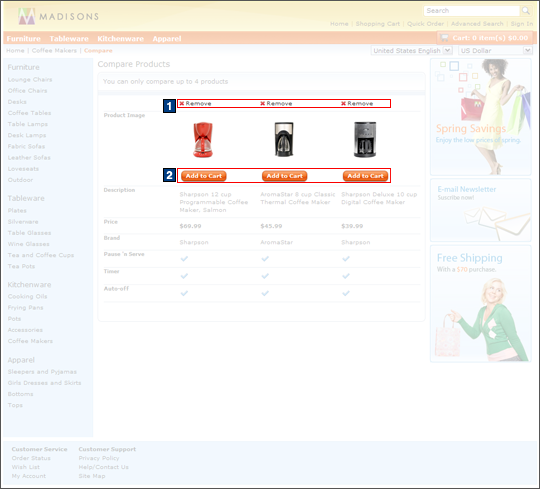Click the red Sharpson coffee maker image
Screen dimensions: 540x489
pos(203,139)
